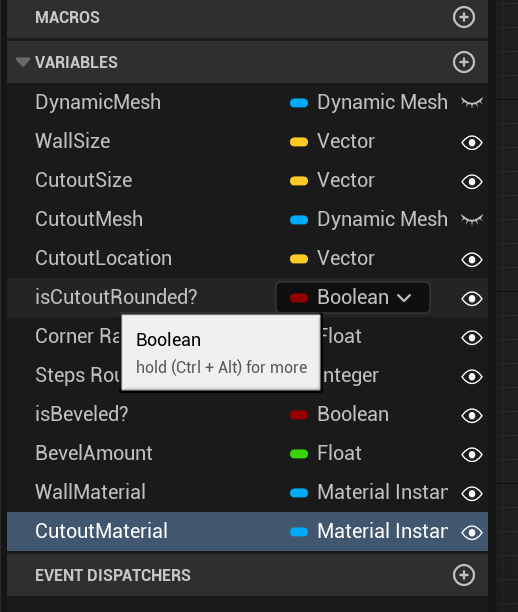Toggle the DynamicMesh closed eye visibility
This screenshot has width=518, height=612.
coord(472,102)
